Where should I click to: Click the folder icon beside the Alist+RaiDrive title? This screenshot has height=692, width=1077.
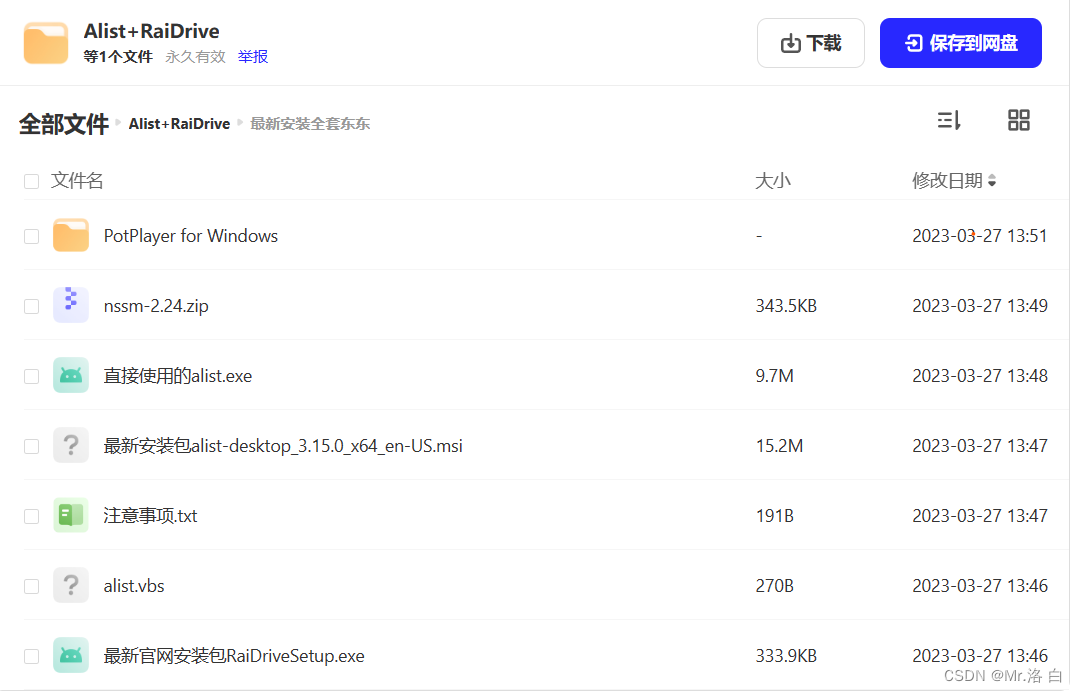pyautogui.click(x=44, y=42)
